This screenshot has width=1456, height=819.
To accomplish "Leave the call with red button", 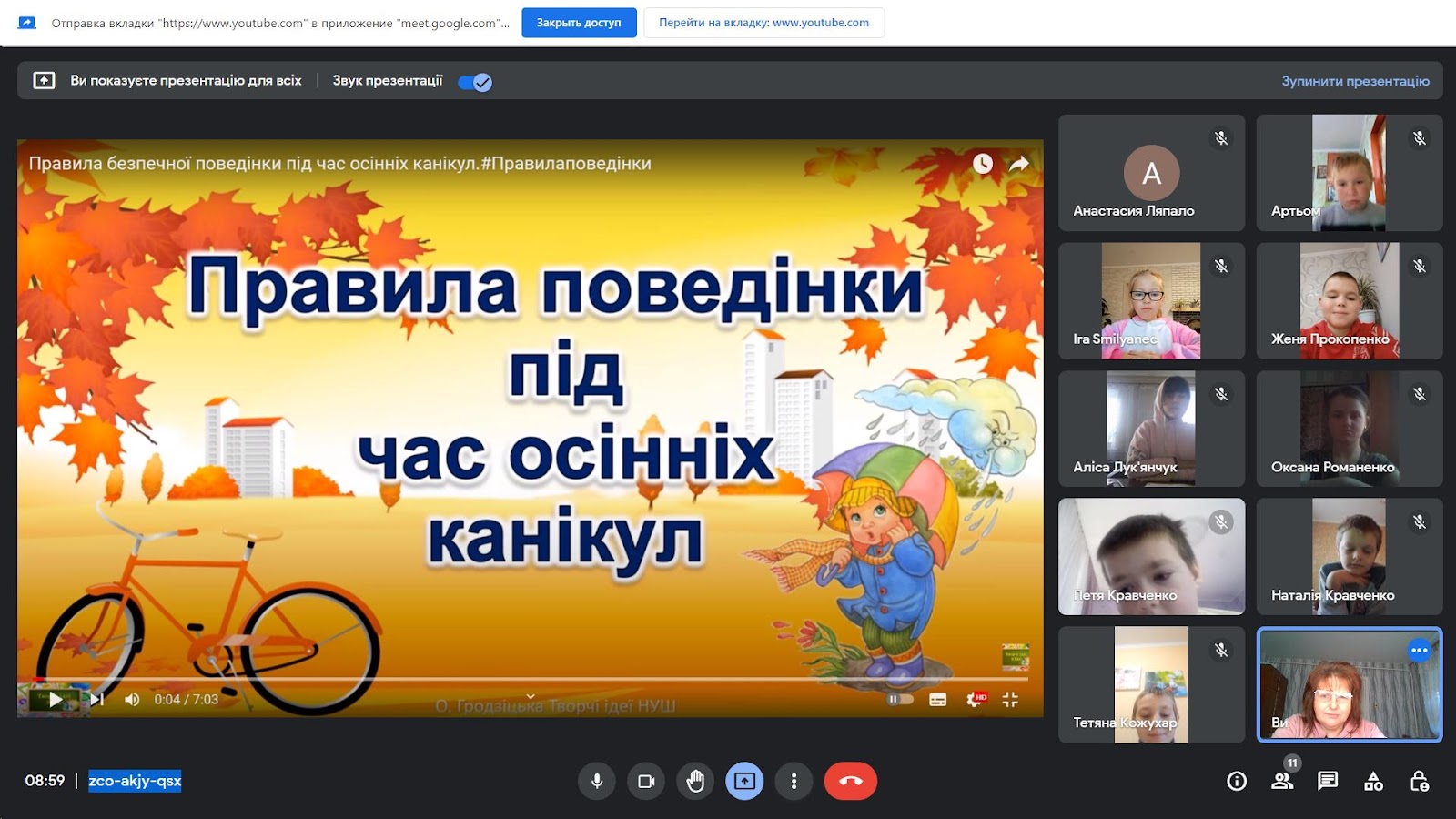I will (x=851, y=781).
